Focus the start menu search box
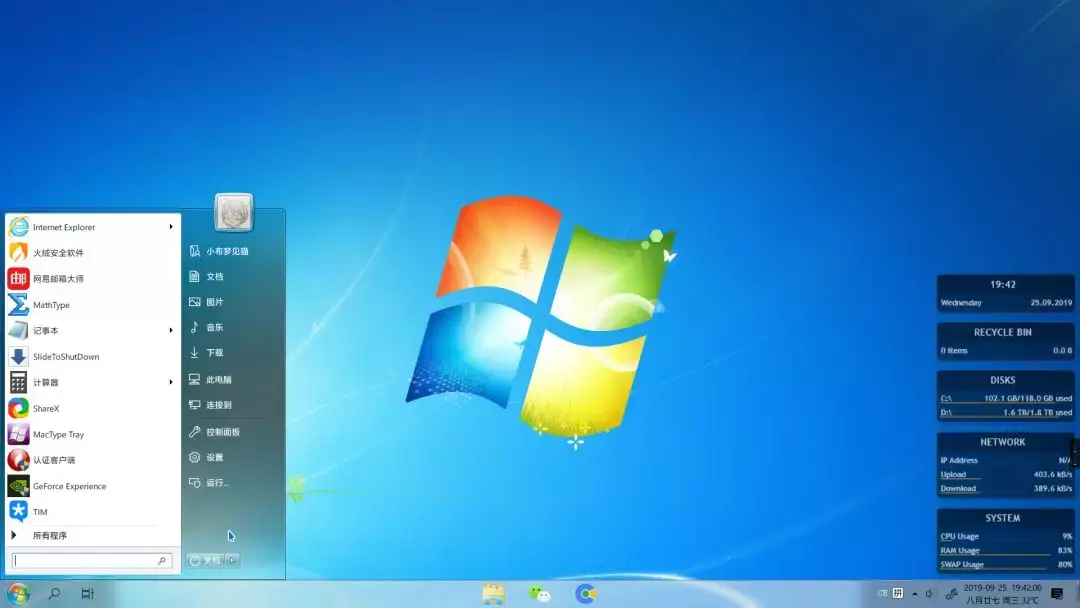Screen dimensions: 1080x608 pyautogui.click(x=92, y=560)
